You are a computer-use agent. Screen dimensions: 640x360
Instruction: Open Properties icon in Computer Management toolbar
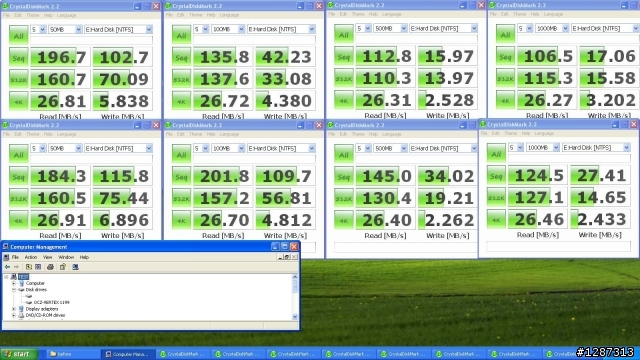tap(63, 267)
